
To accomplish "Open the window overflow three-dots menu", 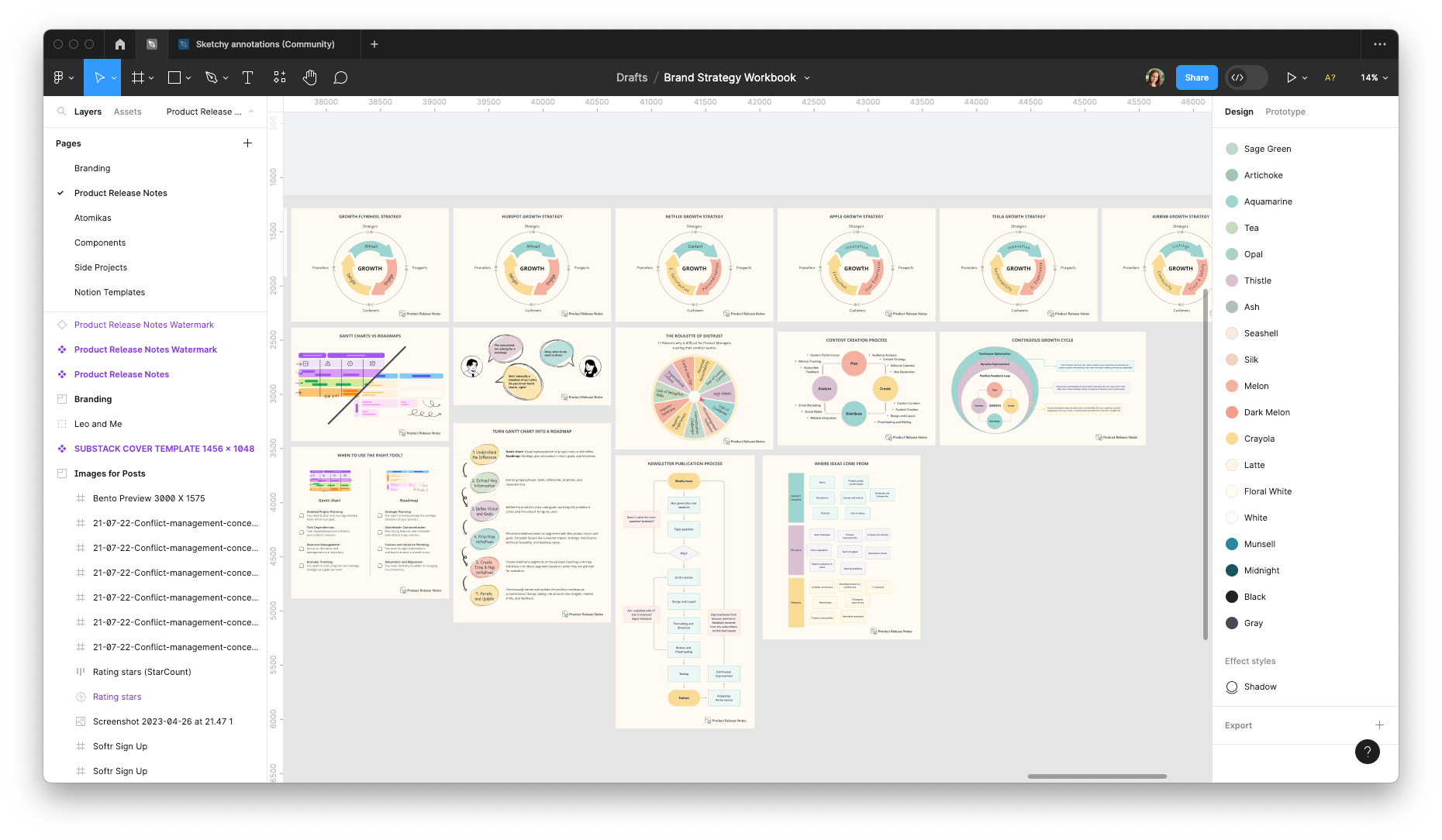I will tap(1380, 44).
